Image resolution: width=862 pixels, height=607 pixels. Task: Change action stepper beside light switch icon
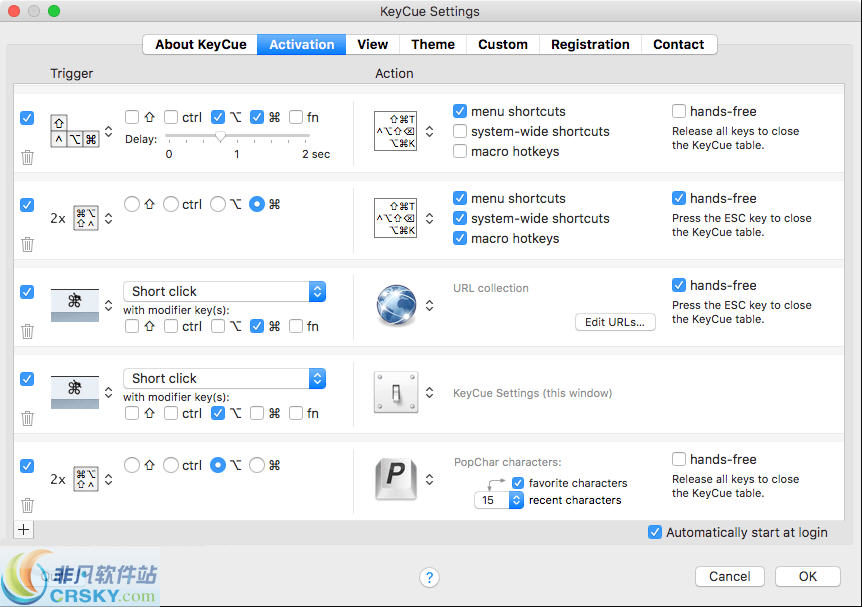pos(429,392)
